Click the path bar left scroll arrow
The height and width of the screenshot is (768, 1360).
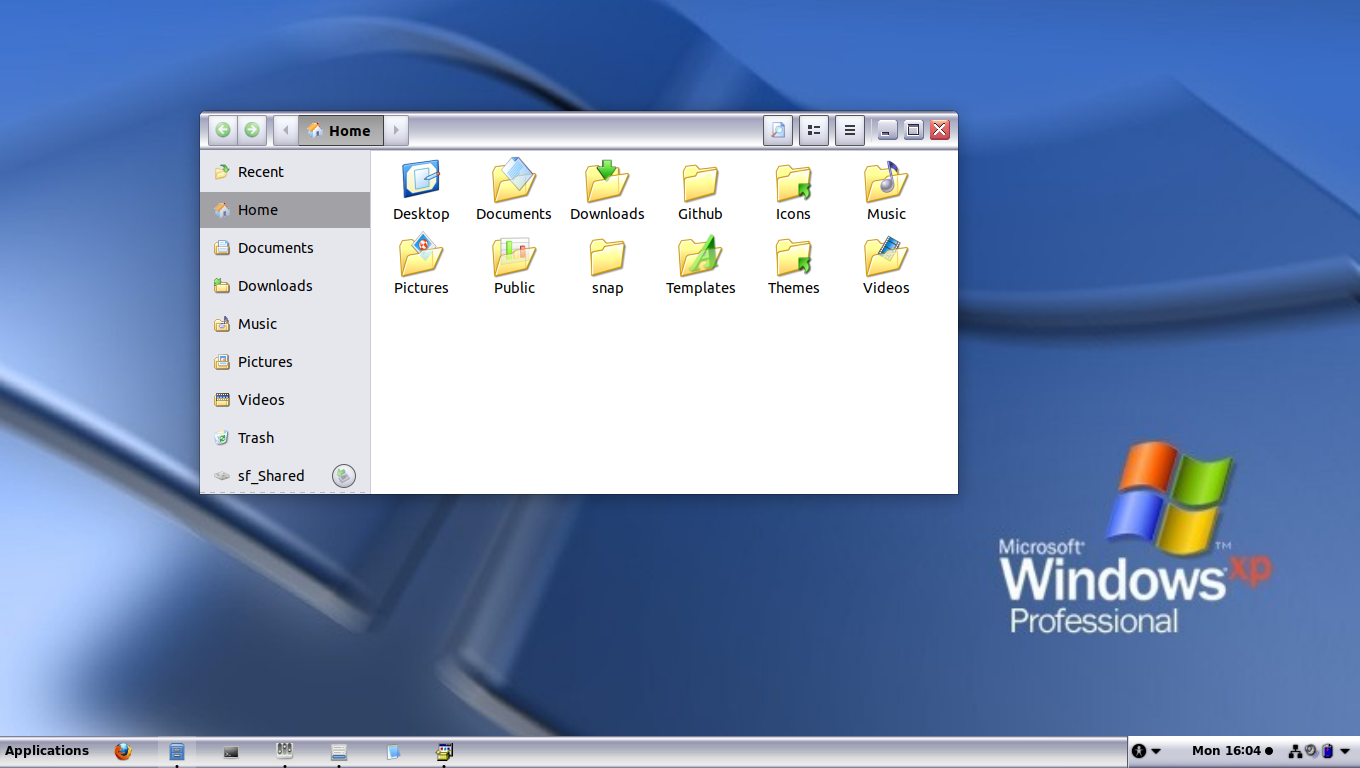(x=286, y=130)
